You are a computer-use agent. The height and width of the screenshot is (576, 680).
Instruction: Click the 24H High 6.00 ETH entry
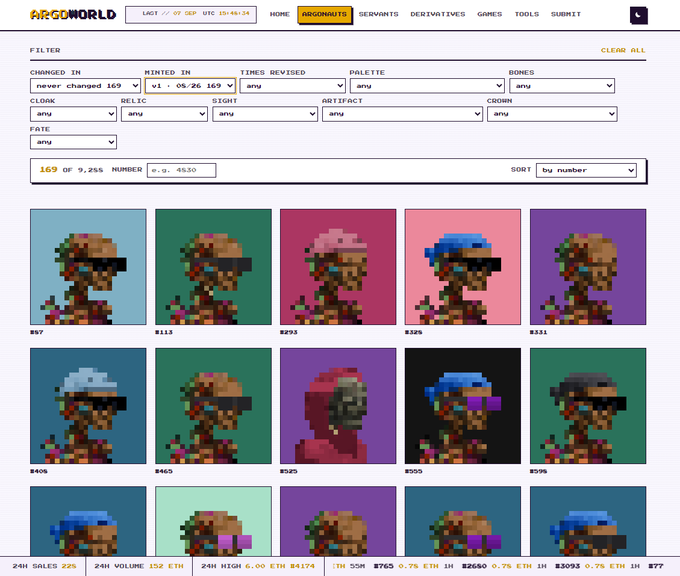[x=258, y=566]
